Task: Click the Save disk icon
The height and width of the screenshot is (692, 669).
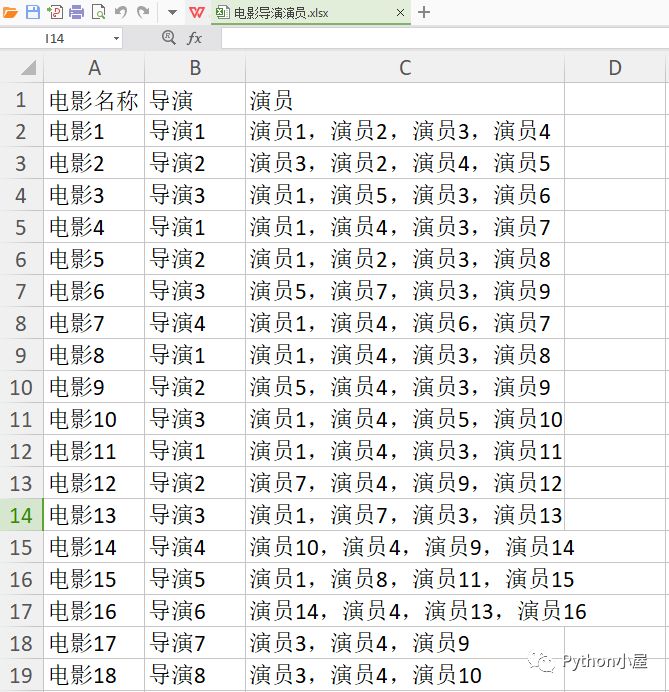Action: pos(33,12)
